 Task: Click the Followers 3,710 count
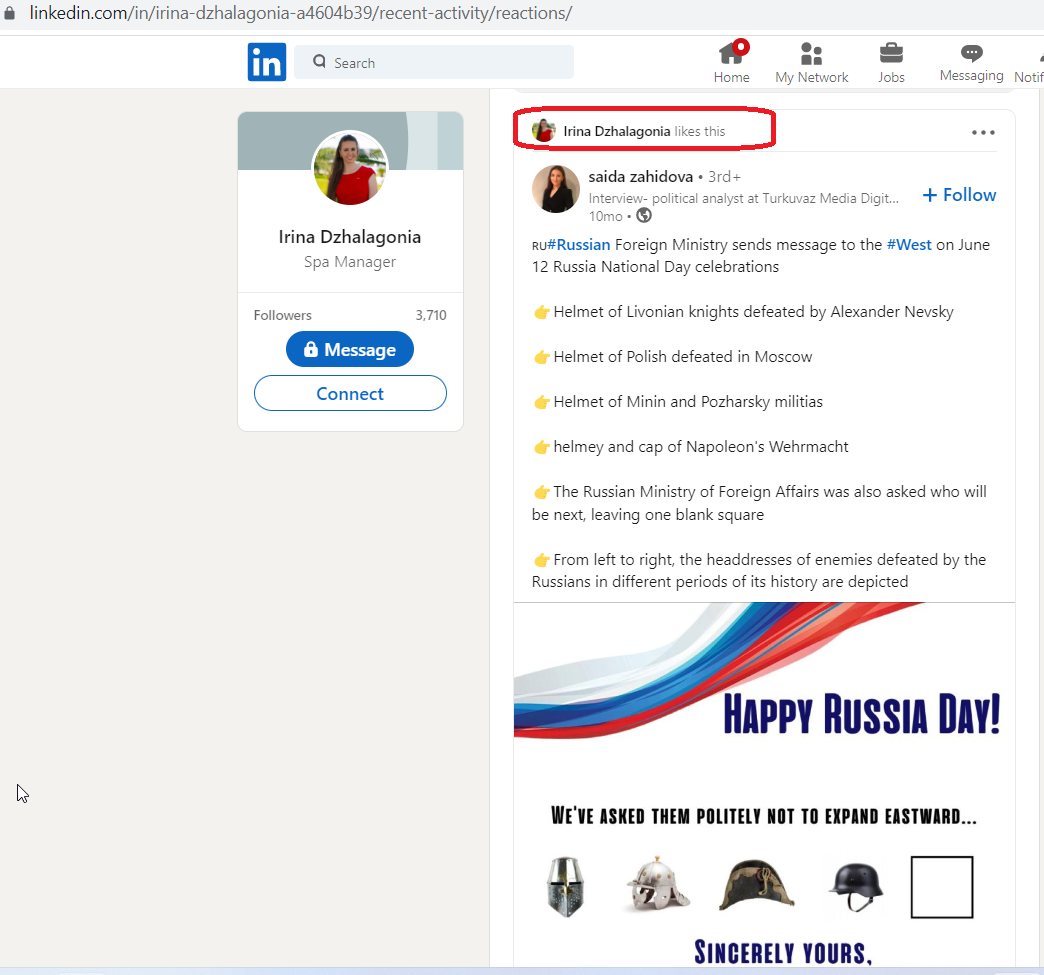[x=431, y=315]
